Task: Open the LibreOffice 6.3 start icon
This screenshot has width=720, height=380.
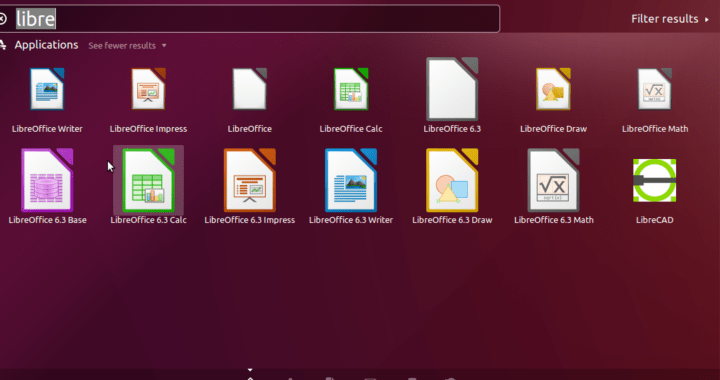Action: tap(452, 89)
